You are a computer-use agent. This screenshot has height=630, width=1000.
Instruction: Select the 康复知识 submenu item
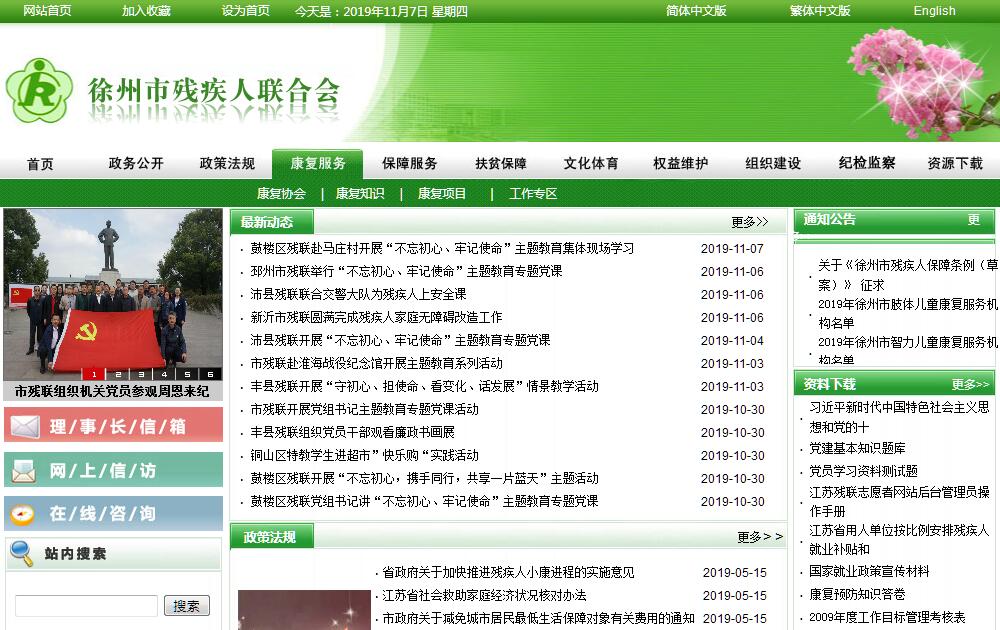(359, 194)
